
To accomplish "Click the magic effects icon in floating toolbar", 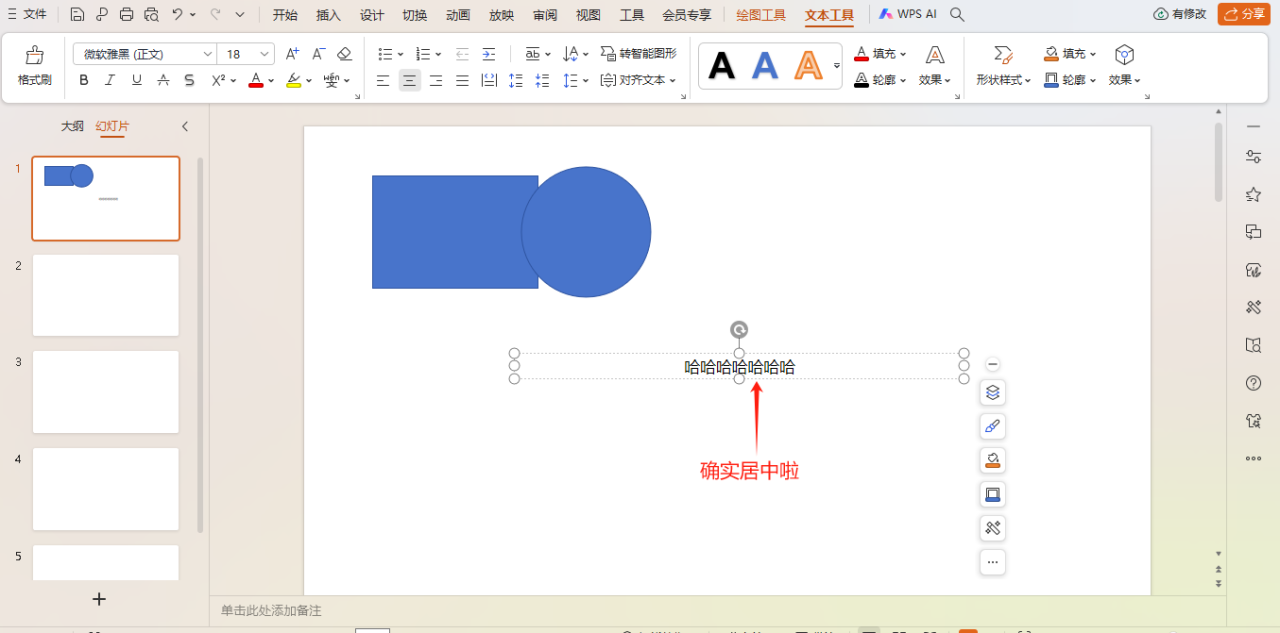I will (x=992, y=528).
